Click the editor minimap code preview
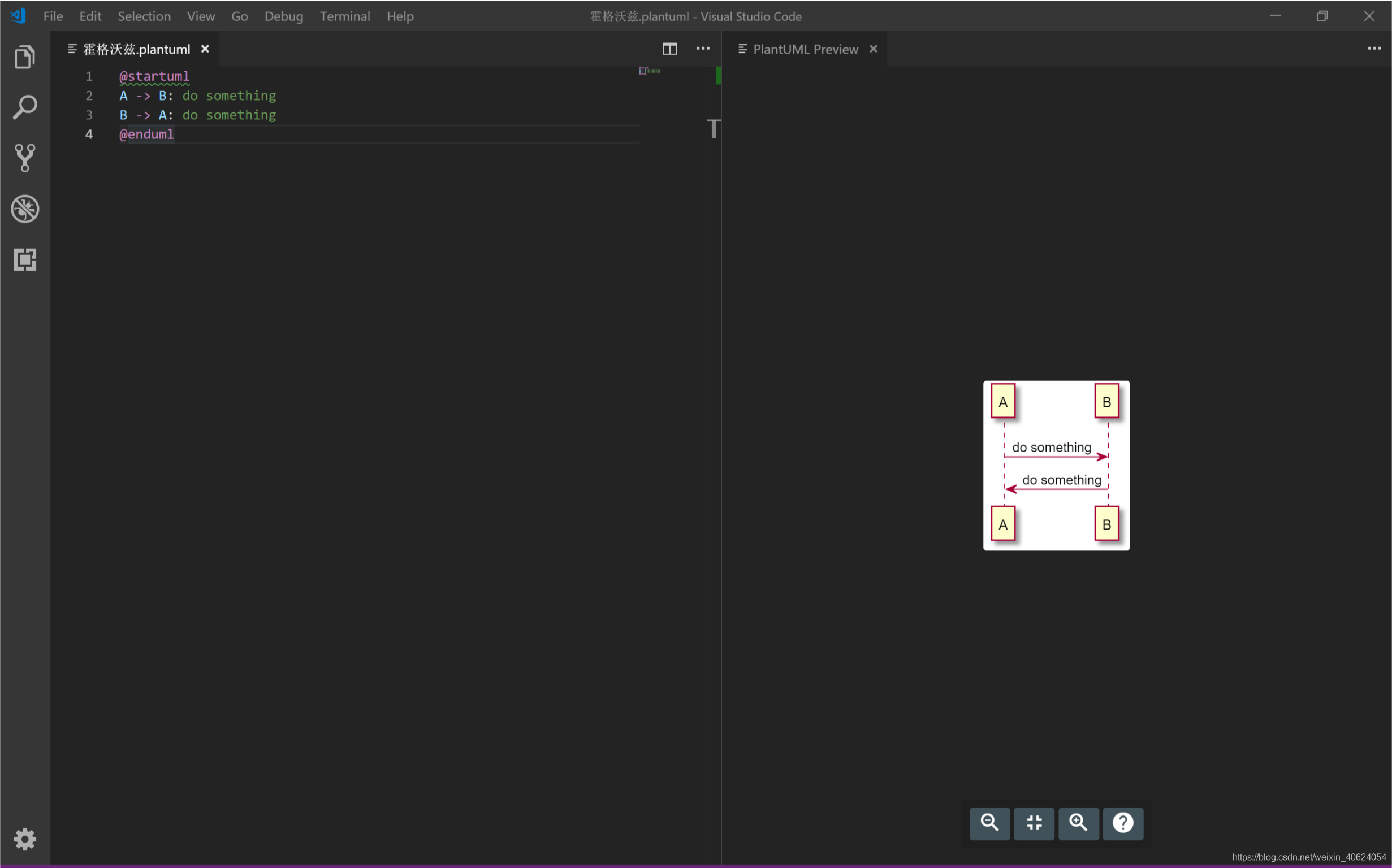1392x868 pixels. click(x=650, y=71)
